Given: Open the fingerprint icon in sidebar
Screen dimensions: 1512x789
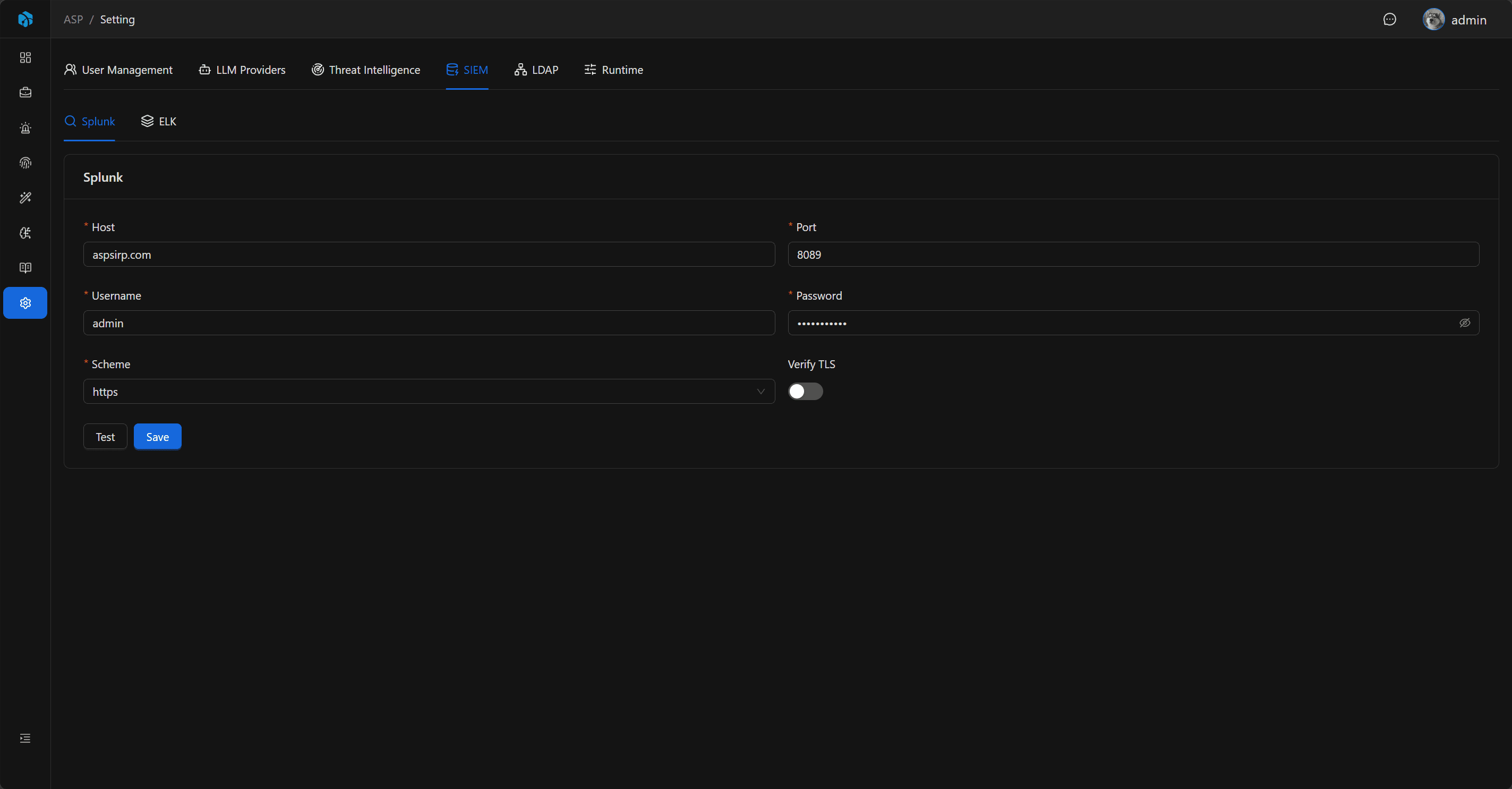Looking at the screenshot, I should click(x=25, y=163).
